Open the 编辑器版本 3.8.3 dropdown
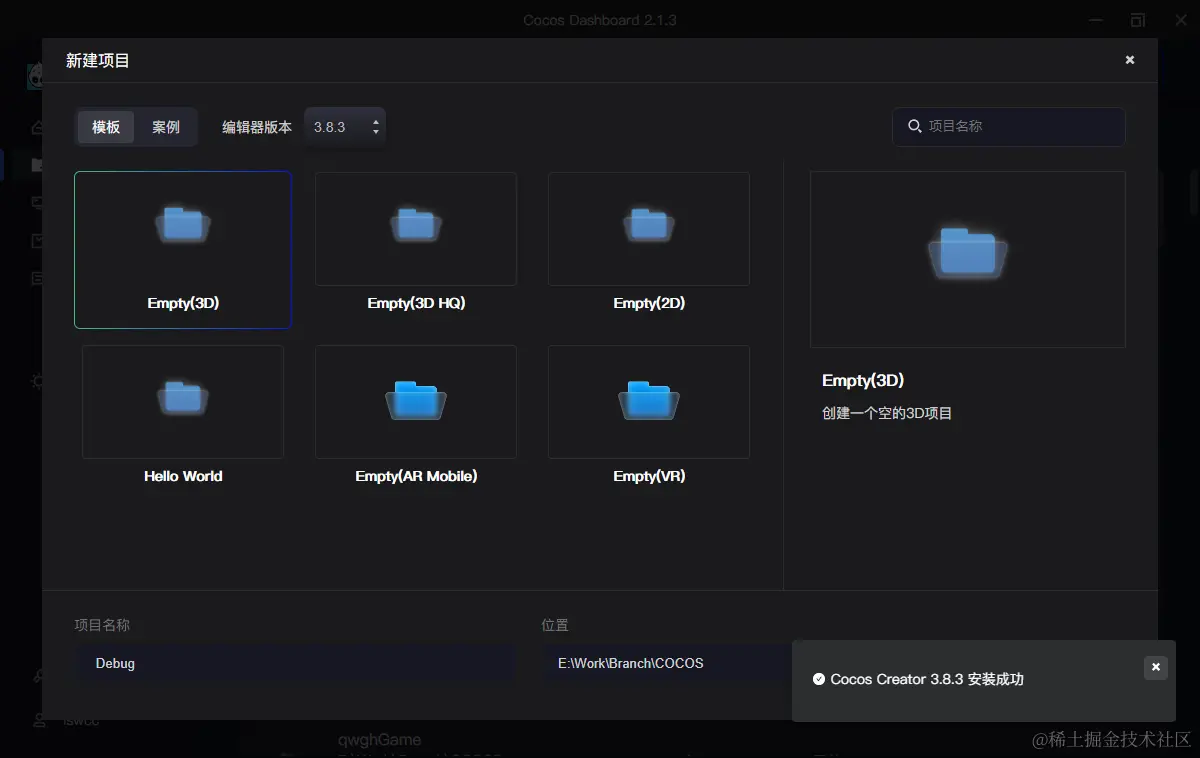This screenshot has height=758, width=1200. click(345, 127)
